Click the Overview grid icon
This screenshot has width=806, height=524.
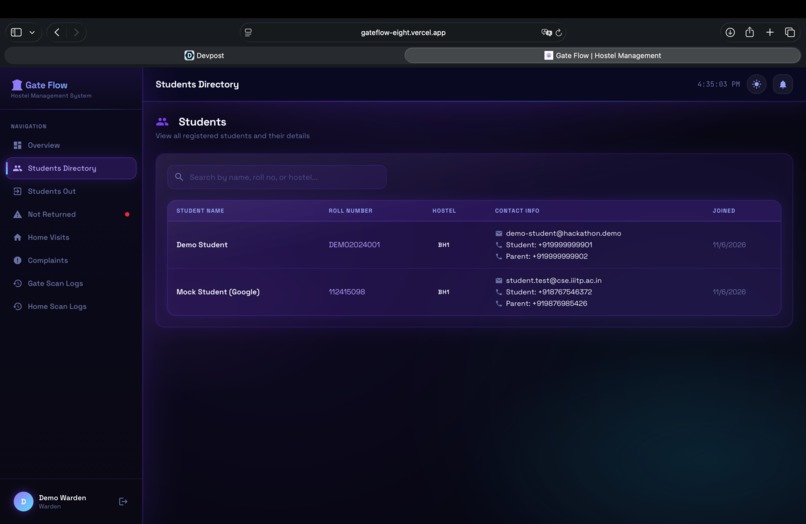[17, 146]
